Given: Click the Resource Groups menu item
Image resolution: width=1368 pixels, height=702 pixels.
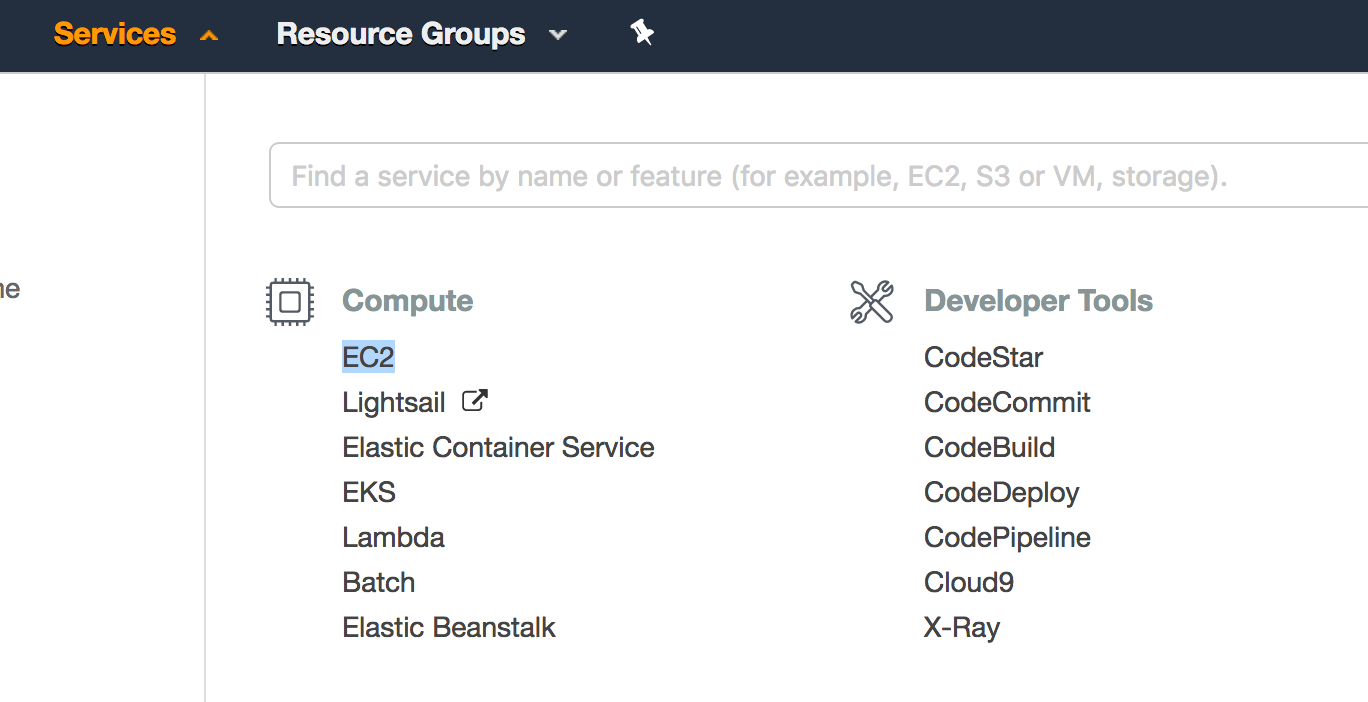Looking at the screenshot, I should 400,33.
